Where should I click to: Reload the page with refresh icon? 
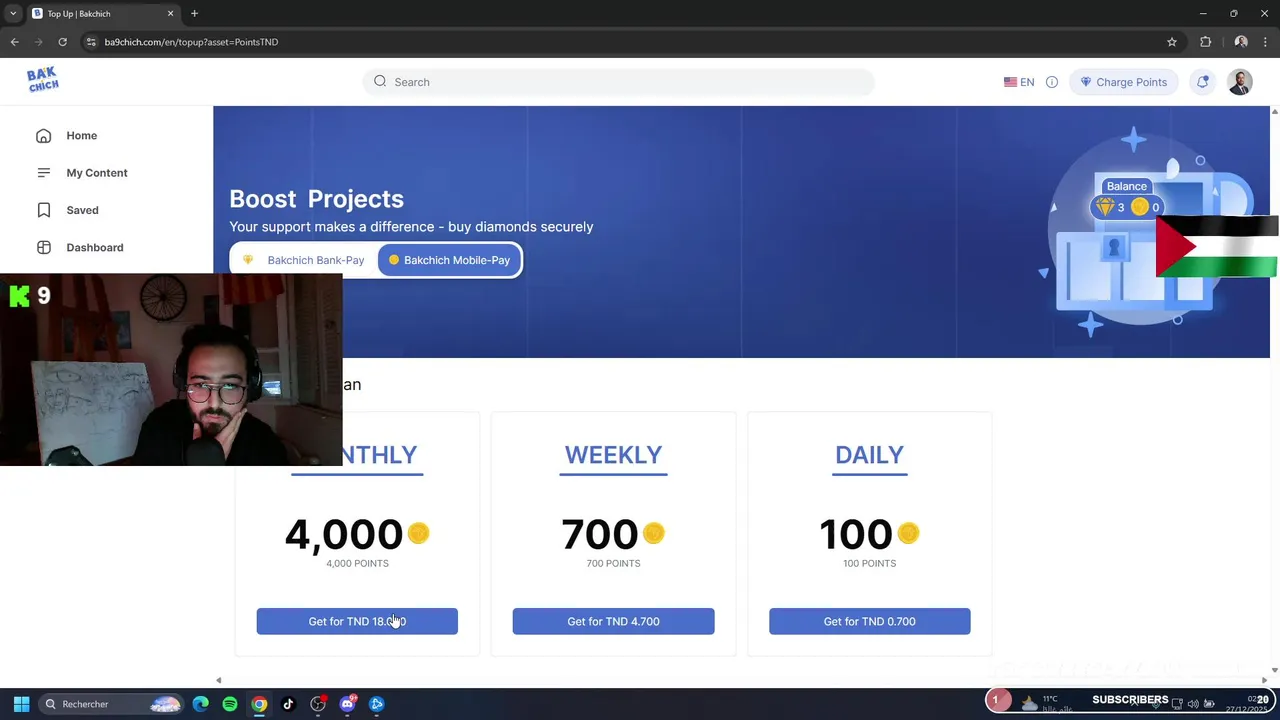tap(62, 42)
